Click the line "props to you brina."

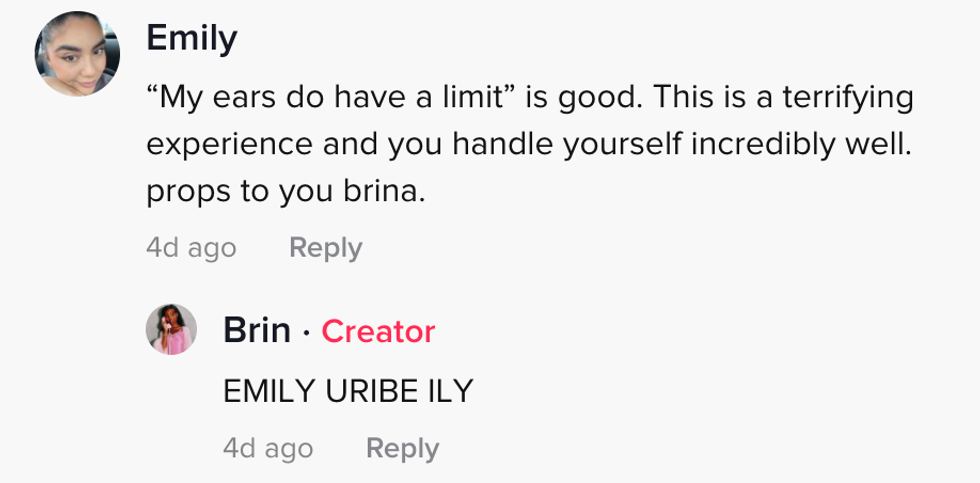286,191
